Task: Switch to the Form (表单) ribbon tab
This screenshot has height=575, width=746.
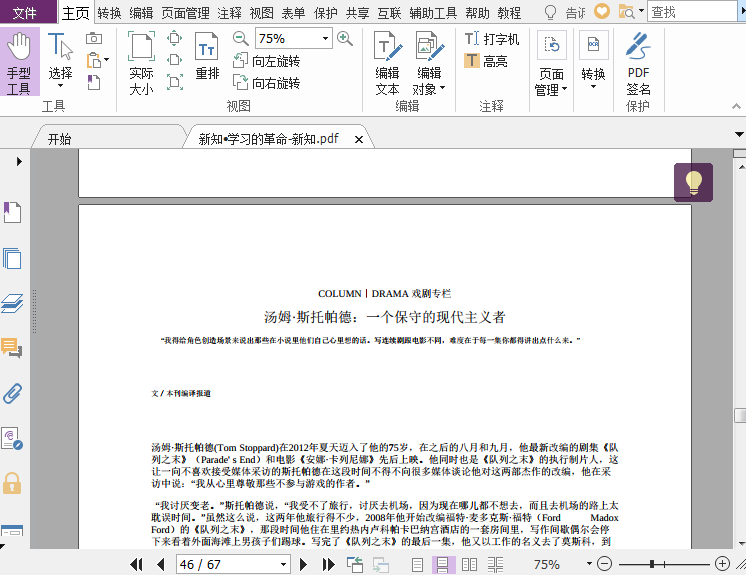Action: 293,13
